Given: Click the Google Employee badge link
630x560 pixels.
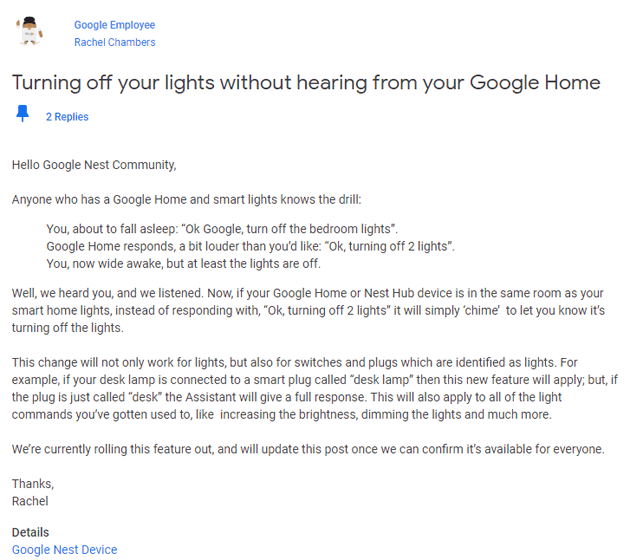Looking at the screenshot, I should tap(114, 25).
